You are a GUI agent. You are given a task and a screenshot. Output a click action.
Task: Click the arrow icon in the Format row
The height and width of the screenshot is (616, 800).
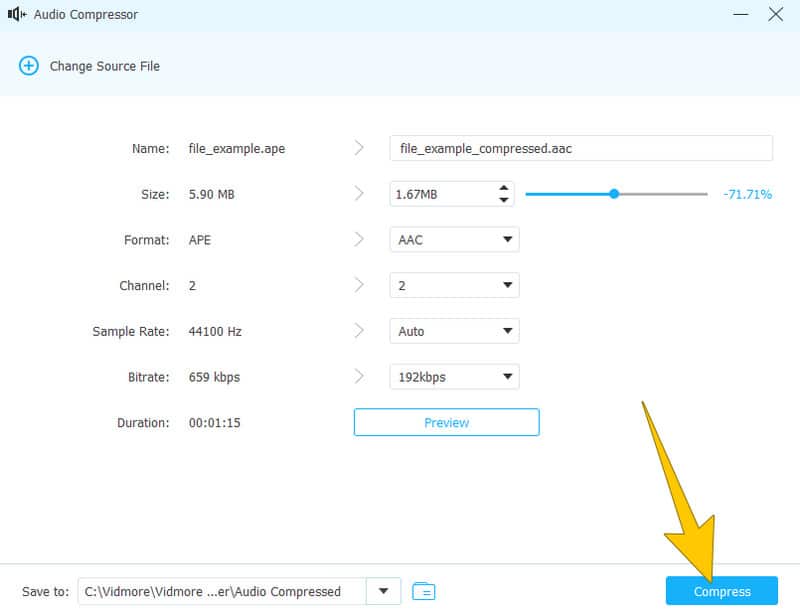(x=359, y=240)
